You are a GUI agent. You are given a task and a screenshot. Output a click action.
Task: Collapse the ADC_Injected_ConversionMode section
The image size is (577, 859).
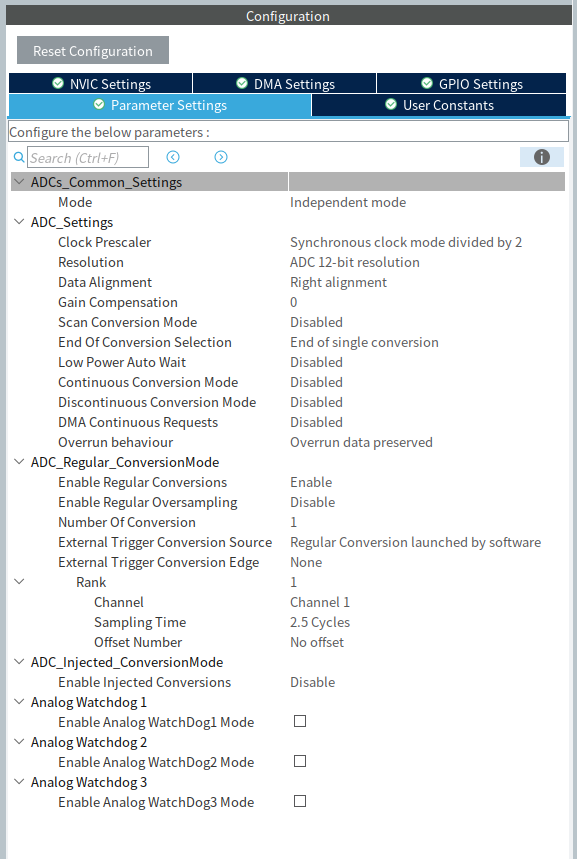(x=19, y=662)
